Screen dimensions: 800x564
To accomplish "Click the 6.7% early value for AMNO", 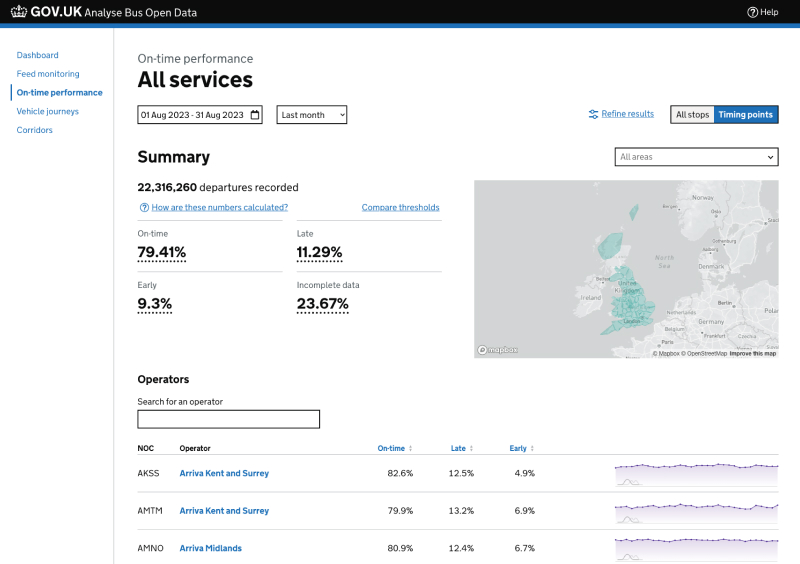I will 524,548.
